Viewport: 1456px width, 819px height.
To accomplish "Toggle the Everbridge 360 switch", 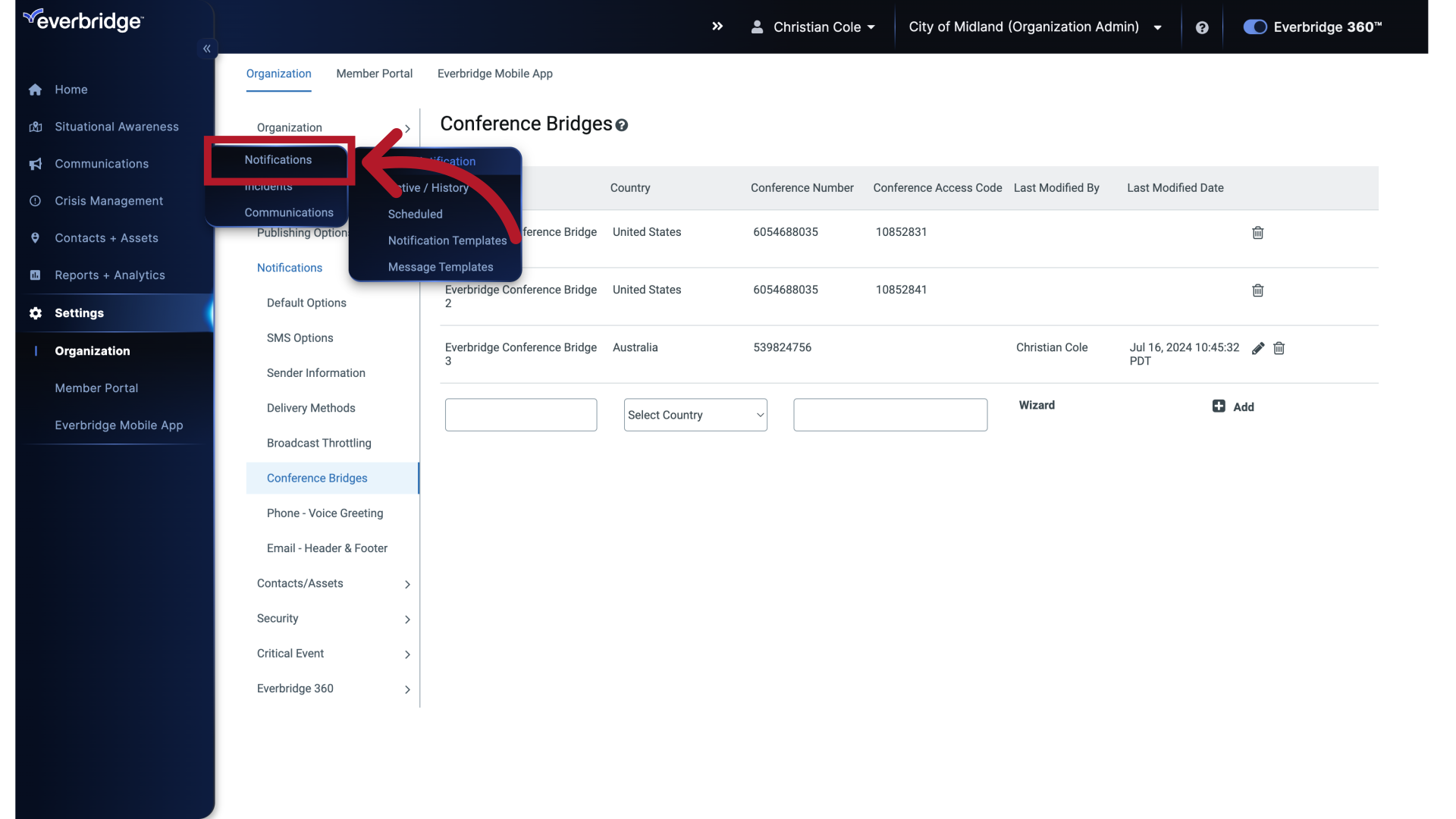I will (1255, 27).
